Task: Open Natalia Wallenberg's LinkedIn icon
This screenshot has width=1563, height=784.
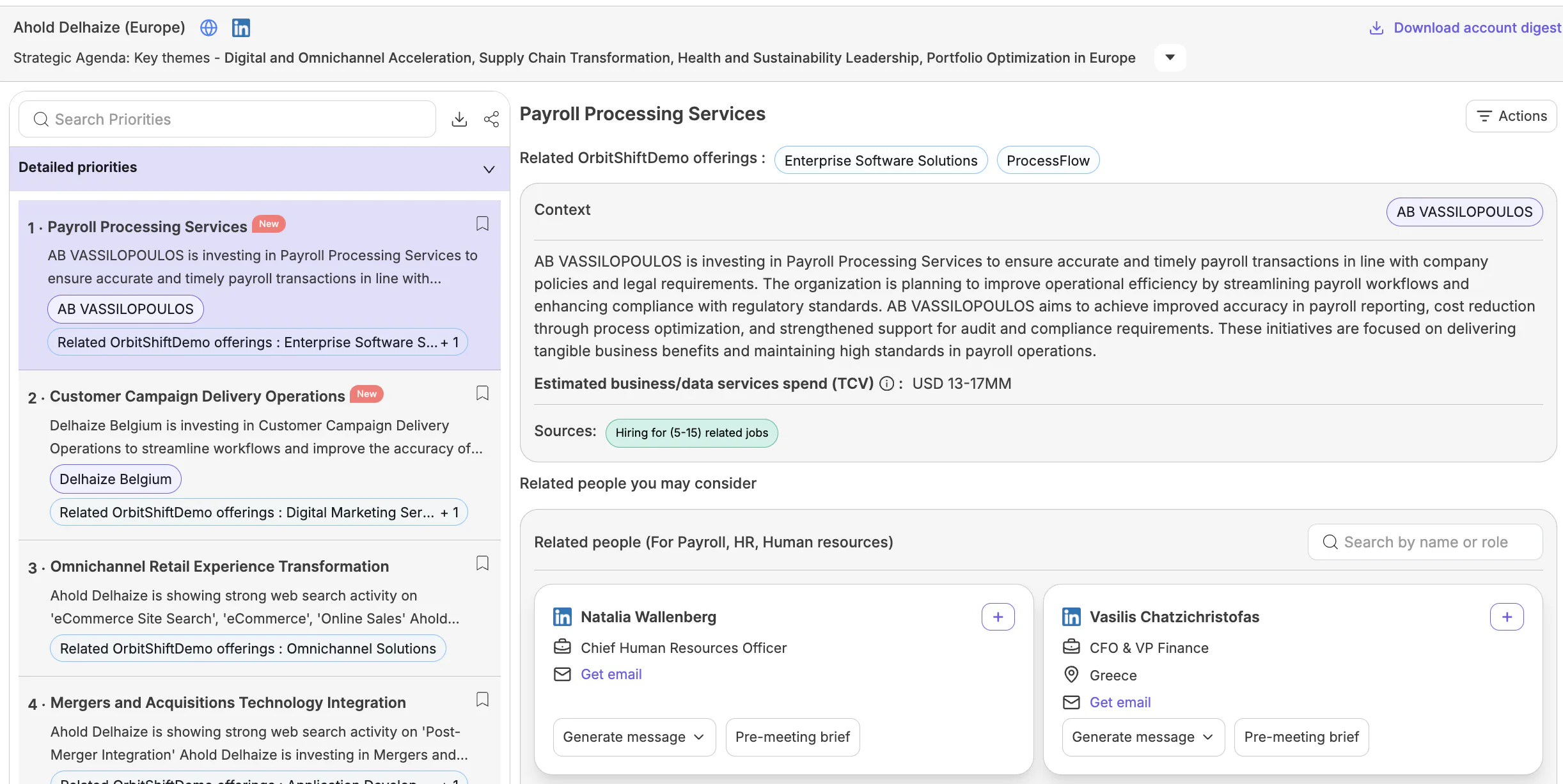Action: [562, 616]
